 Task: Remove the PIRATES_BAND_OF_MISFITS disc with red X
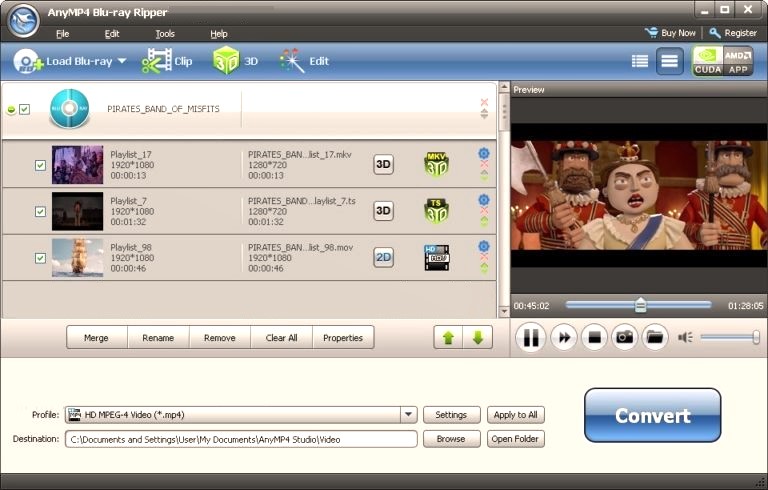[x=484, y=102]
